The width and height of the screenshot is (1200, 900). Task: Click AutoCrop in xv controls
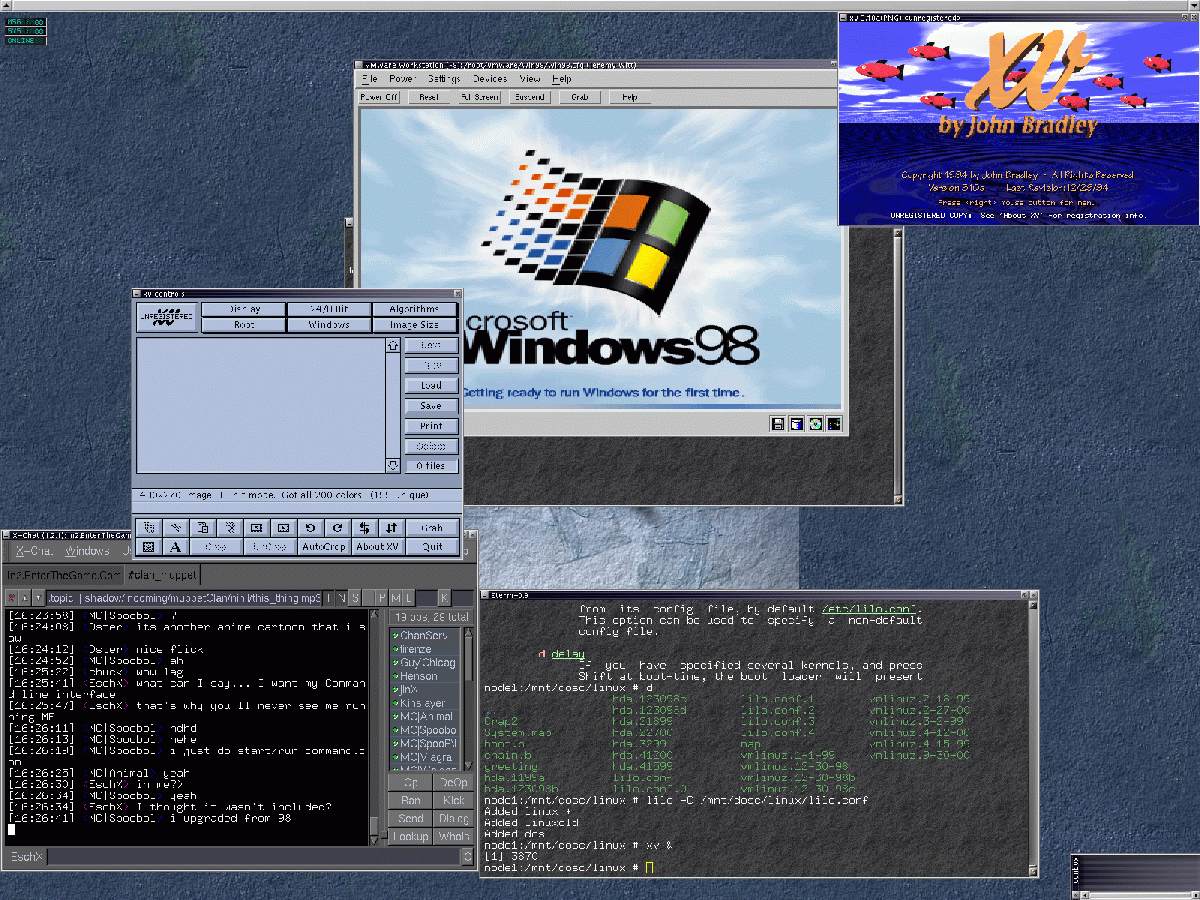tap(323, 546)
